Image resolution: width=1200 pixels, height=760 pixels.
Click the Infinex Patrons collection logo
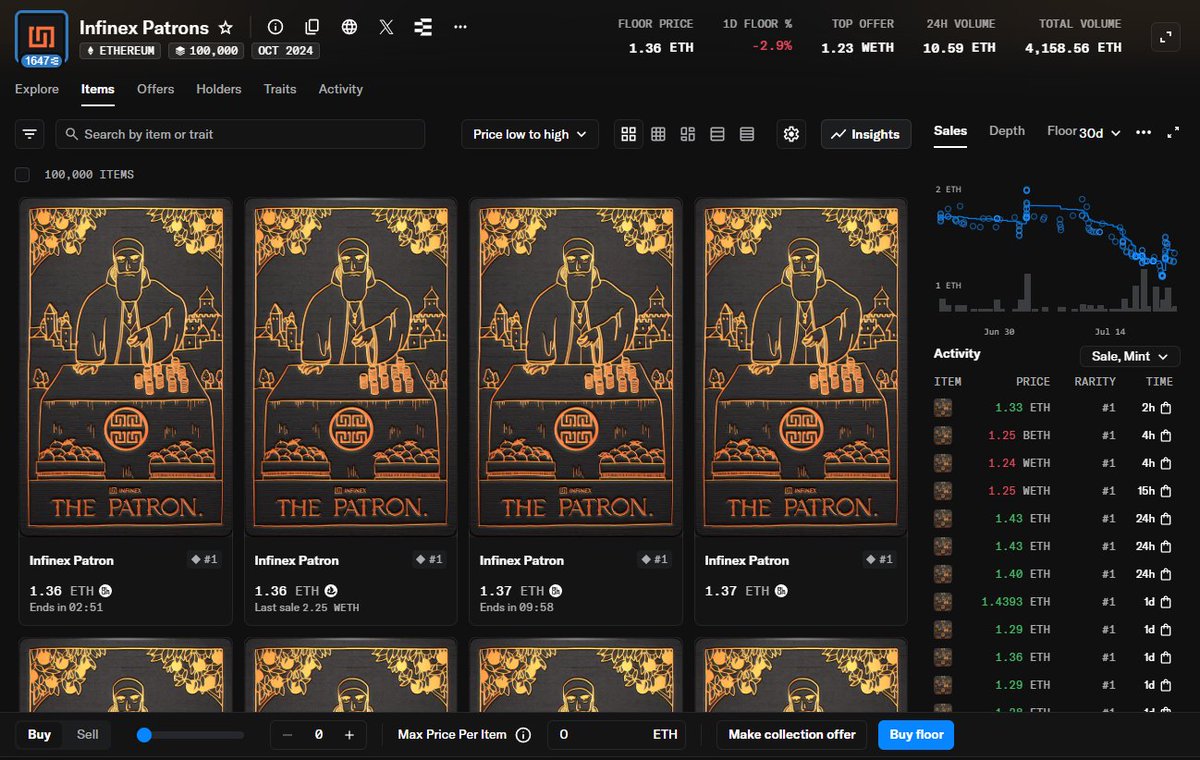pyautogui.click(x=42, y=38)
